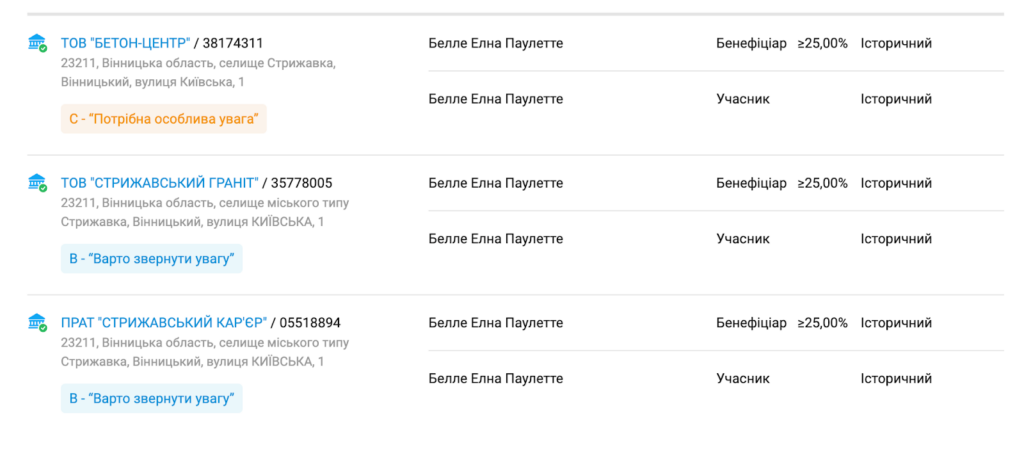This screenshot has width=1024, height=452.
Task: Click the company icon beside ТОВ "СТРИЖАВСЬКИЙ ГРАНІТ"
Action: click(x=38, y=183)
